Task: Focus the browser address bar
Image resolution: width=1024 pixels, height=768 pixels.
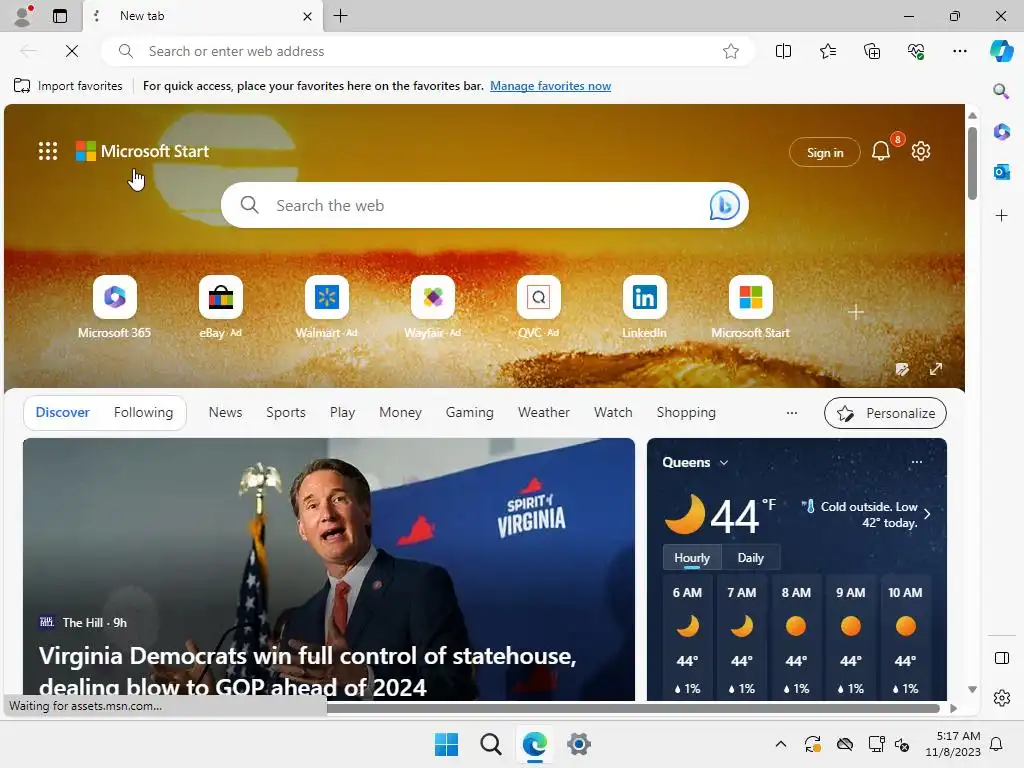Action: 428,51
